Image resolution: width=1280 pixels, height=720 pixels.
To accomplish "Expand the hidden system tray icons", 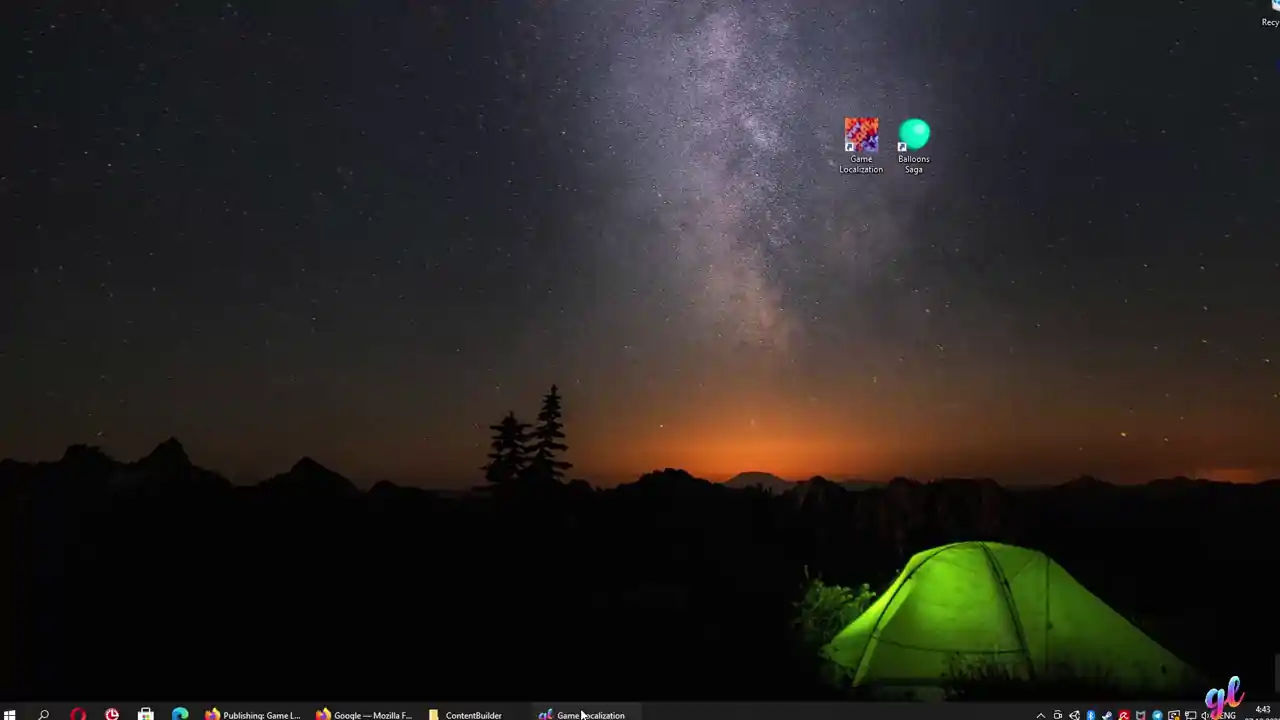I will click(1041, 715).
